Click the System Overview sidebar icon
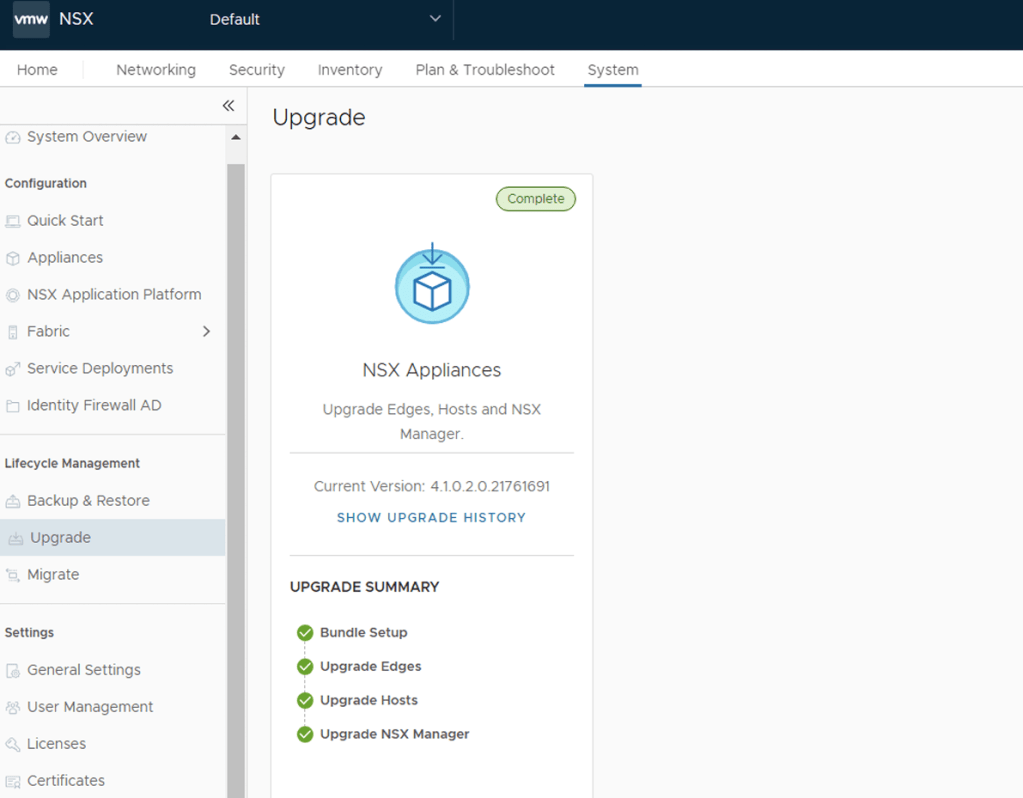 (x=13, y=137)
